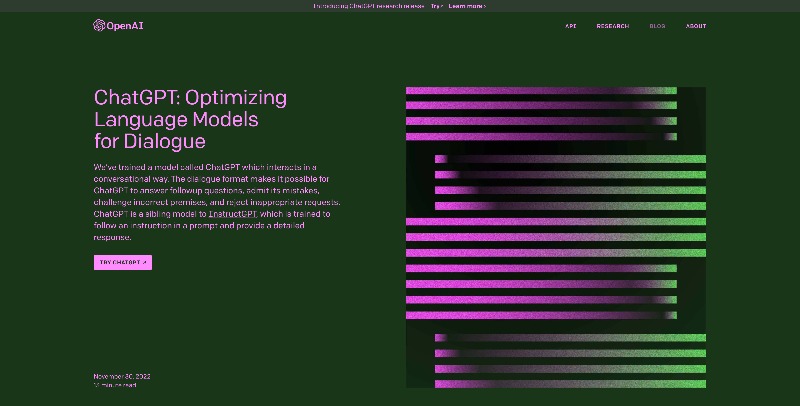Click the arrow icon inside Try ChatGPT

point(145,262)
